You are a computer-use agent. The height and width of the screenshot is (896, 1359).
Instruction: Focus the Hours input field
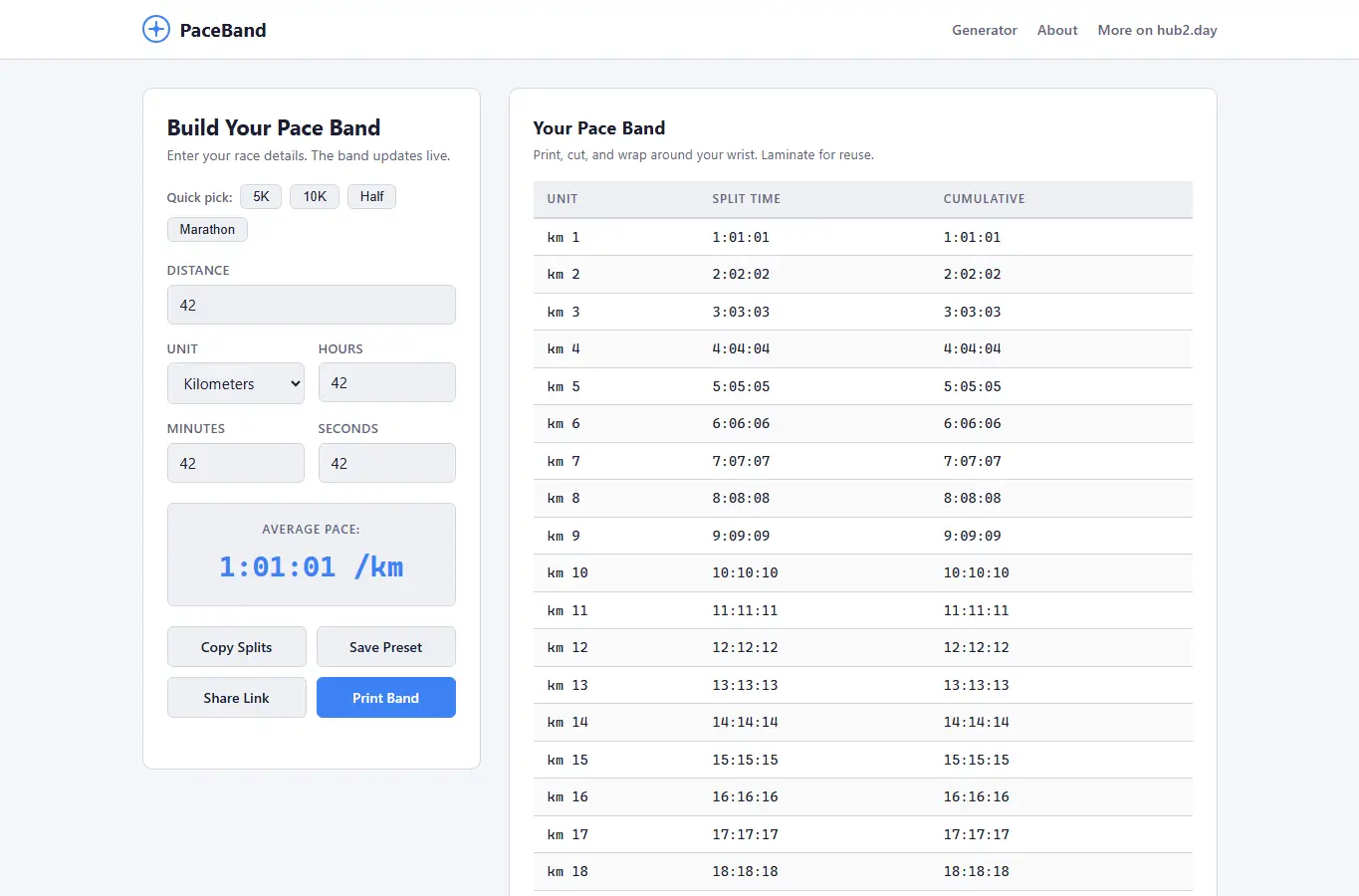(x=386, y=382)
